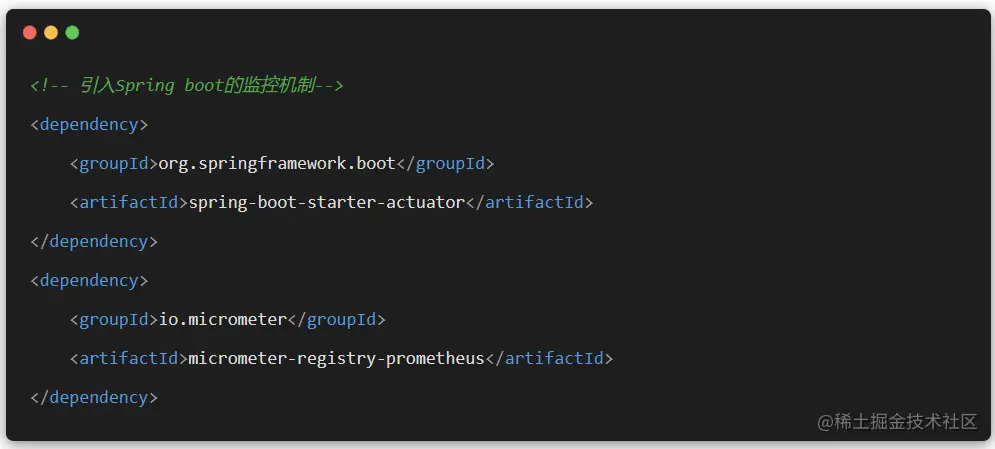This screenshot has width=995, height=449.
Task: Click the last closing dependency tag
Action: [x=94, y=398]
